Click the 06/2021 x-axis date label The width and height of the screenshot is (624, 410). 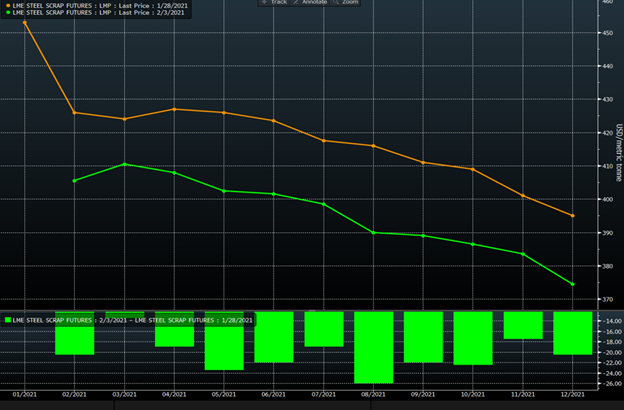(274, 396)
